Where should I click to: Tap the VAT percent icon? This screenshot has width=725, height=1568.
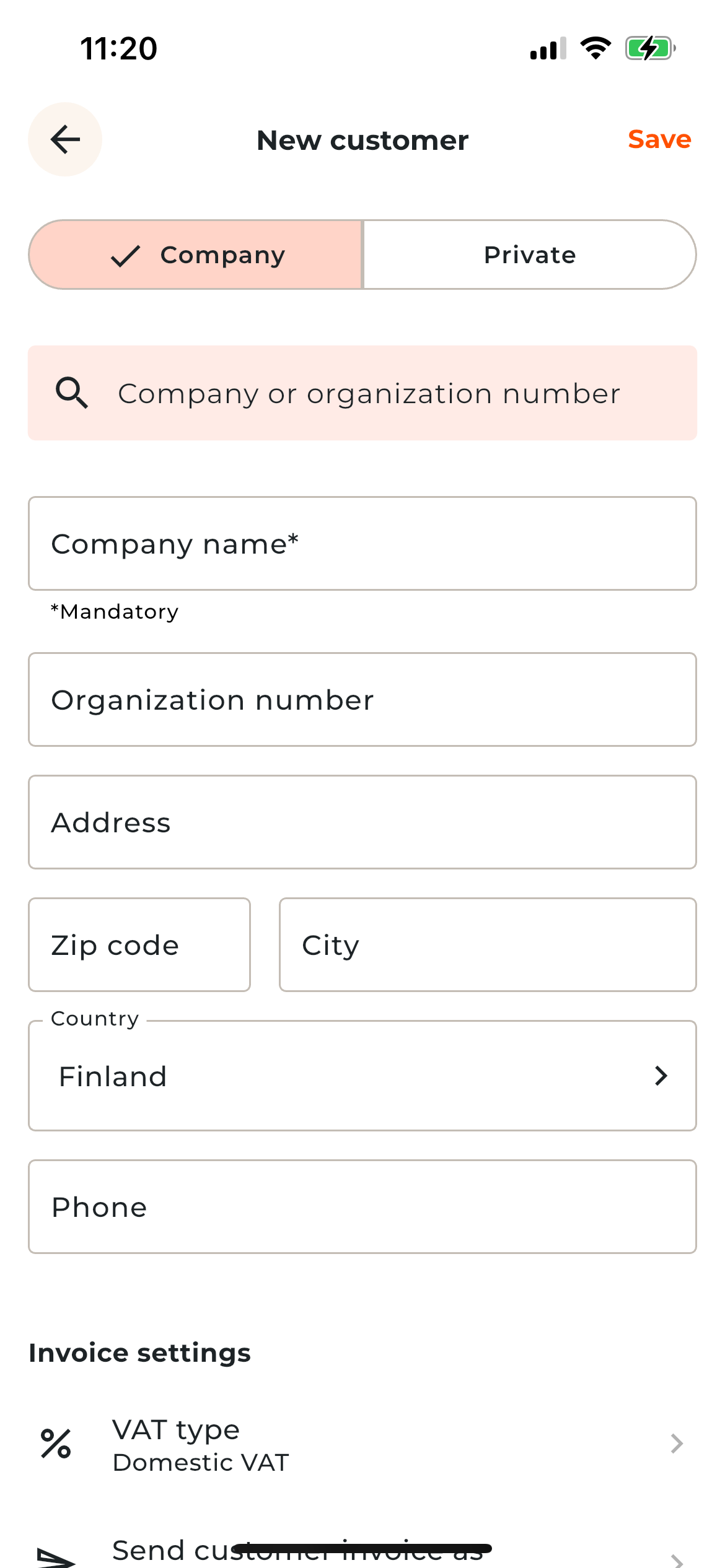pyautogui.click(x=56, y=1444)
